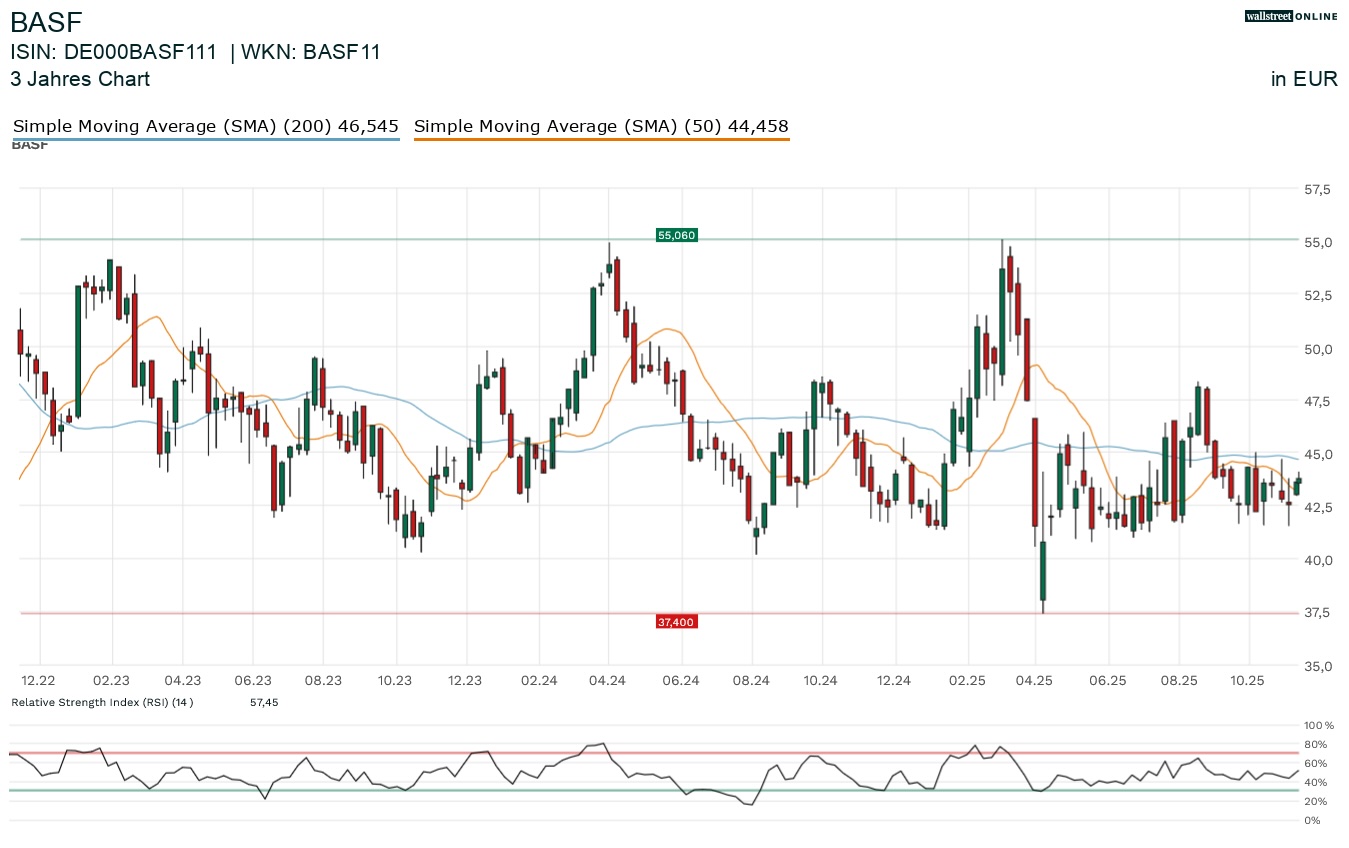Click the wallstreet:ONLINE logo
The height and width of the screenshot is (848, 1349).
click(x=1290, y=16)
